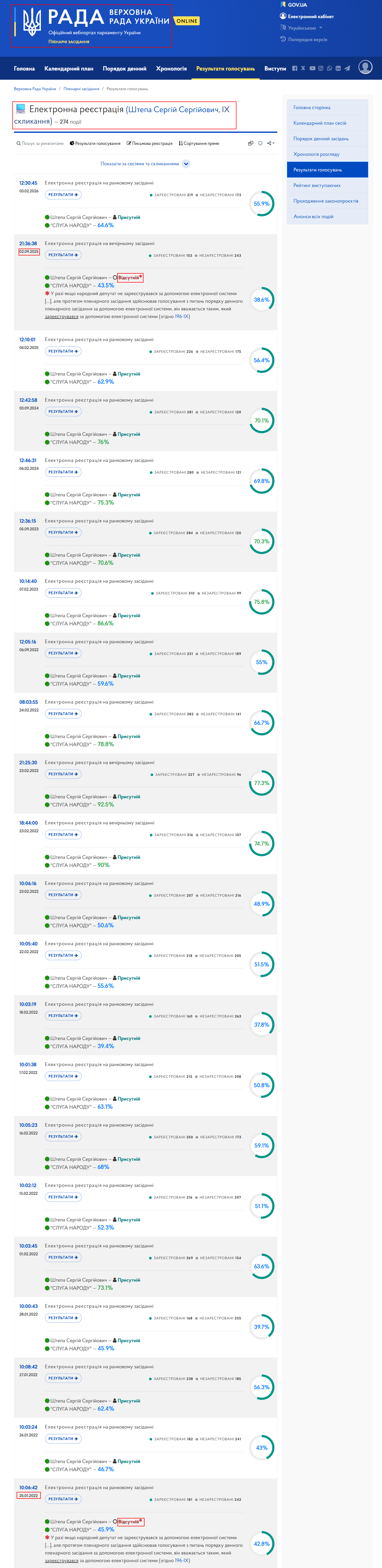Open Електронний кабінет link
This screenshot has height=1568, width=382.
tap(307, 16)
